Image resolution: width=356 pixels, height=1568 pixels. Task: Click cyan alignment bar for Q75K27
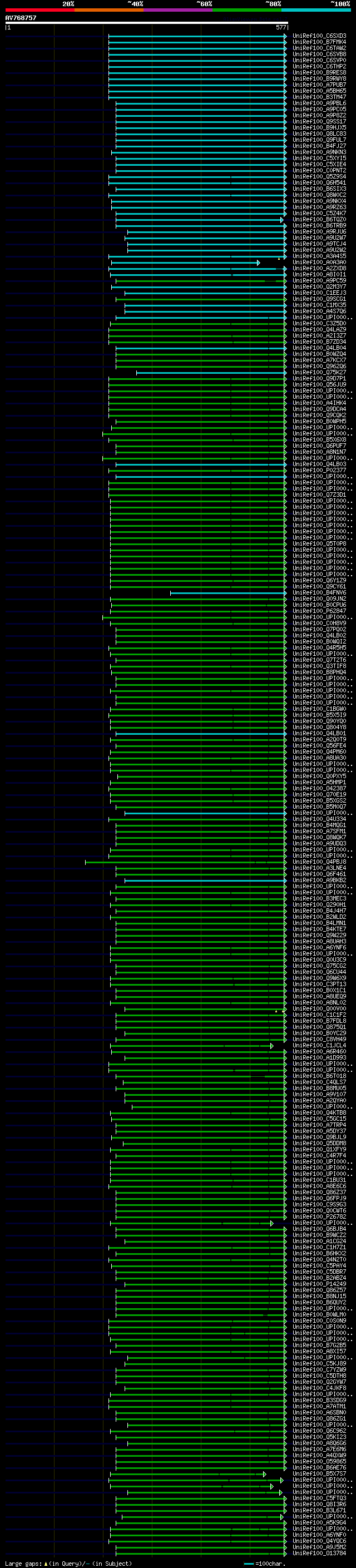point(212,373)
